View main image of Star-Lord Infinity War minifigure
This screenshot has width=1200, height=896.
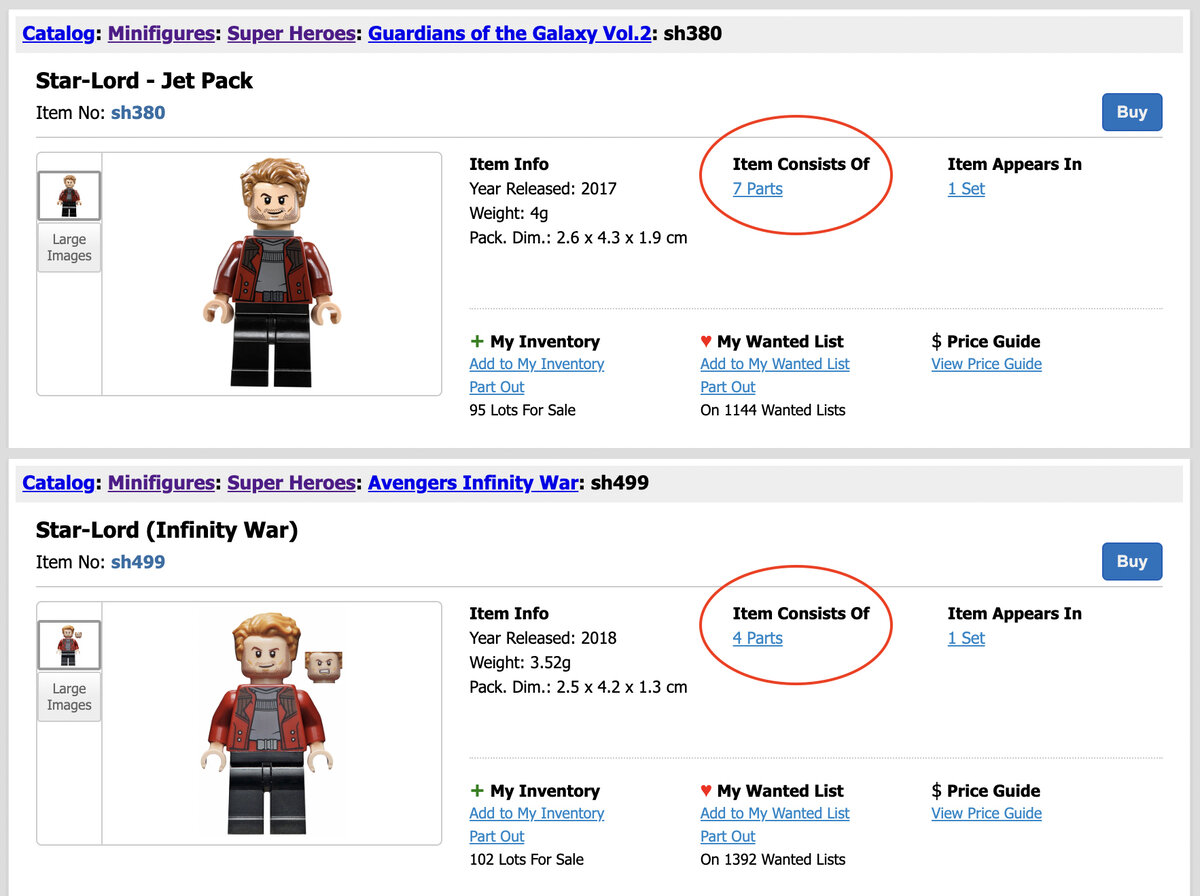pos(271,723)
